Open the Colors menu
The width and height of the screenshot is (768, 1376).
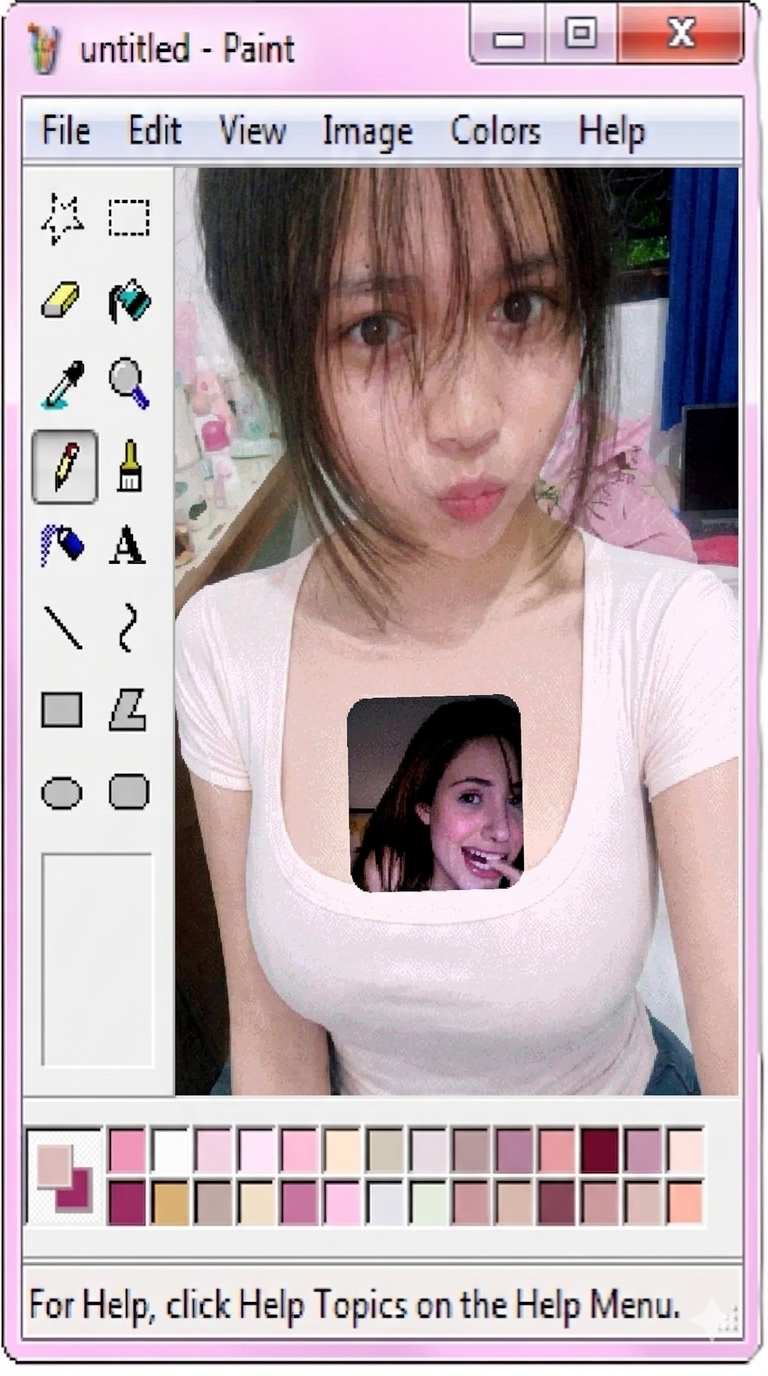pos(495,131)
